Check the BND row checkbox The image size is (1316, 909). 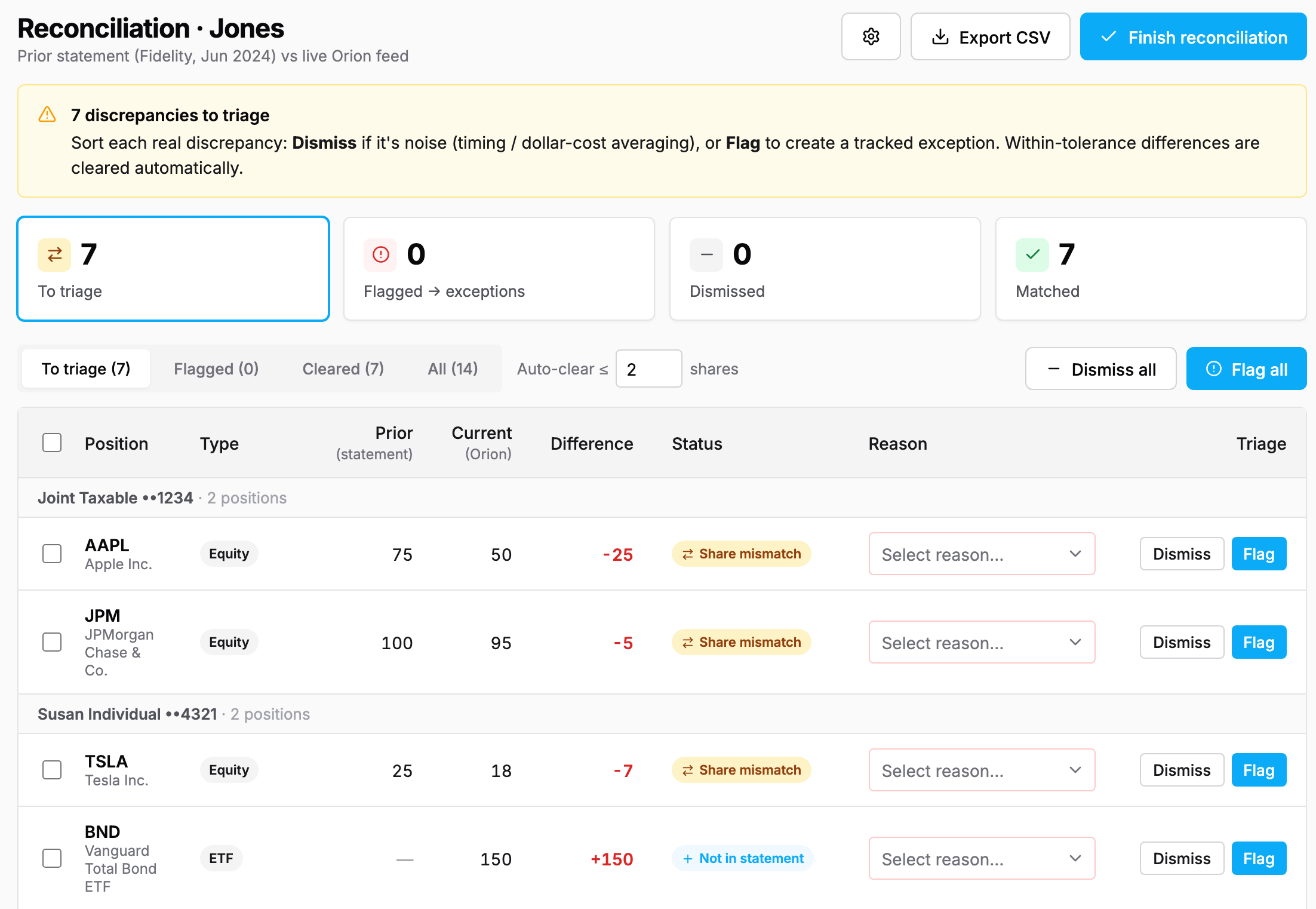click(52, 858)
